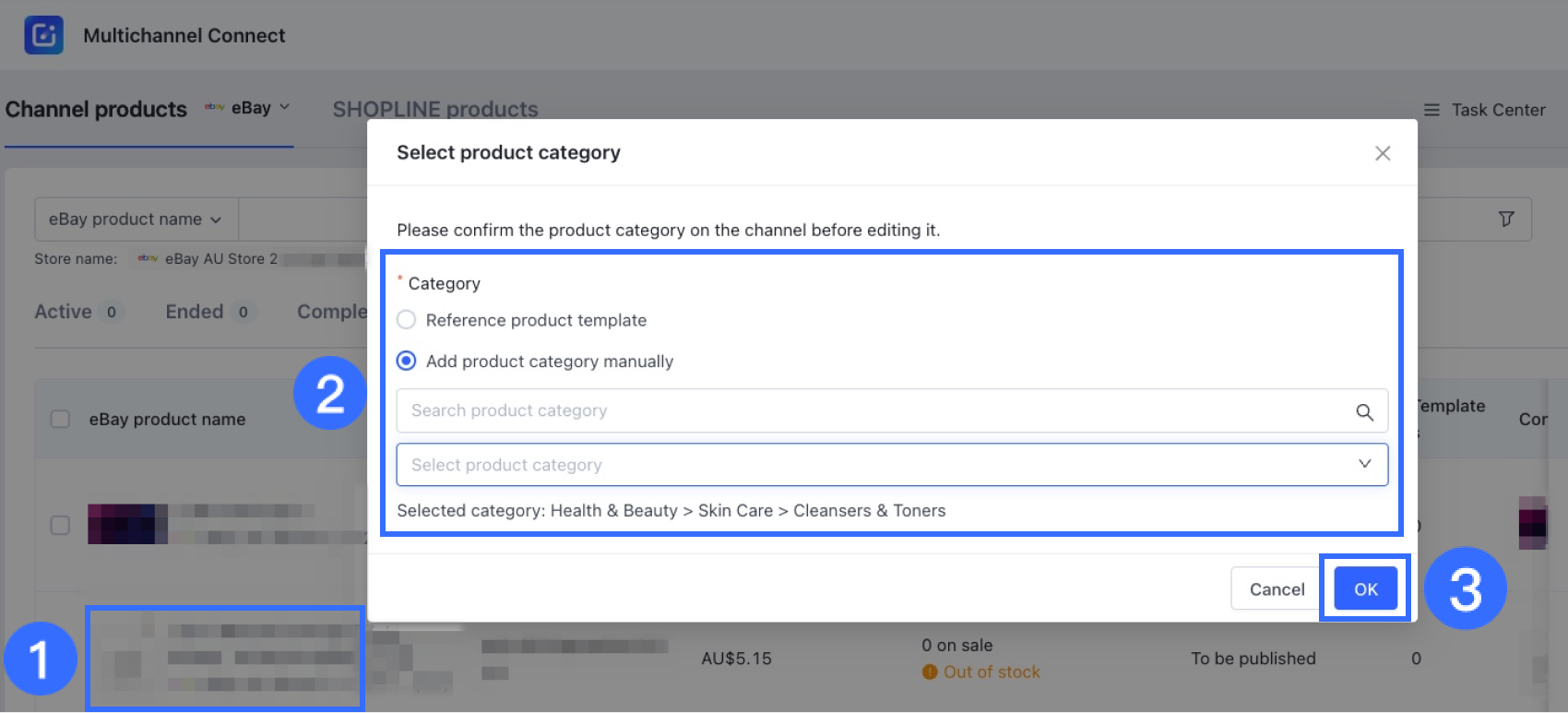
Task: Close the Select product category dialog
Action: click(1382, 153)
